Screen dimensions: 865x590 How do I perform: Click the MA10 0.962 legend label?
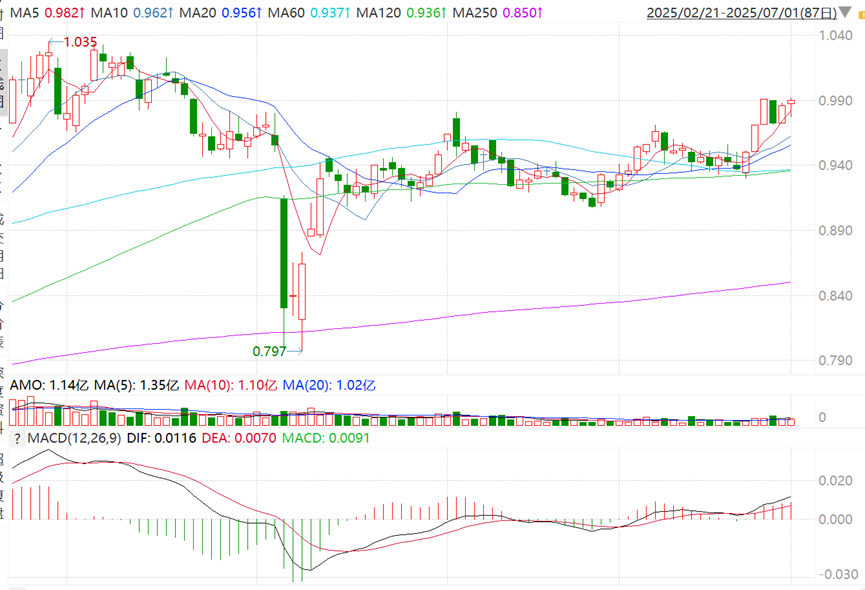click(131, 12)
